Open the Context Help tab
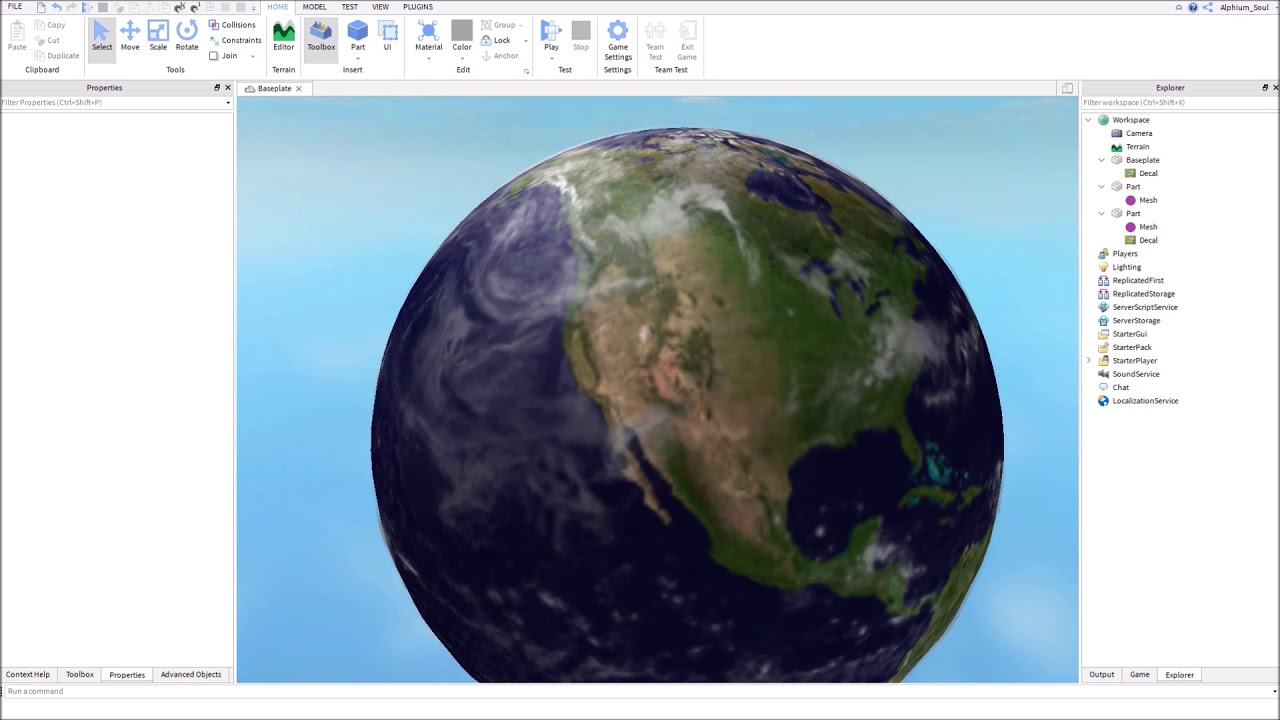 [28, 675]
